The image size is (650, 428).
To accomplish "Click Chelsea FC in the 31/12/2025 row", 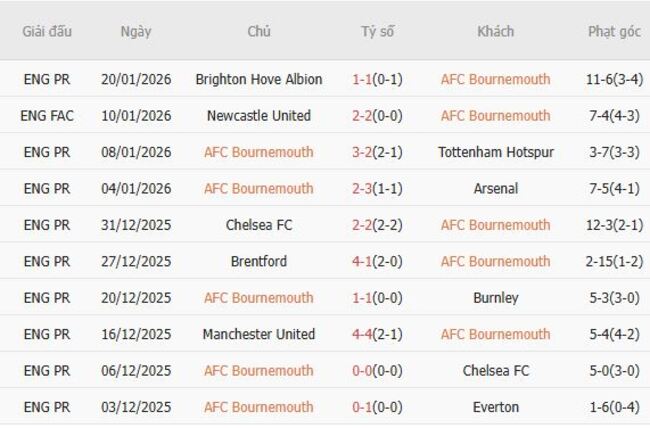I will pyautogui.click(x=259, y=225).
